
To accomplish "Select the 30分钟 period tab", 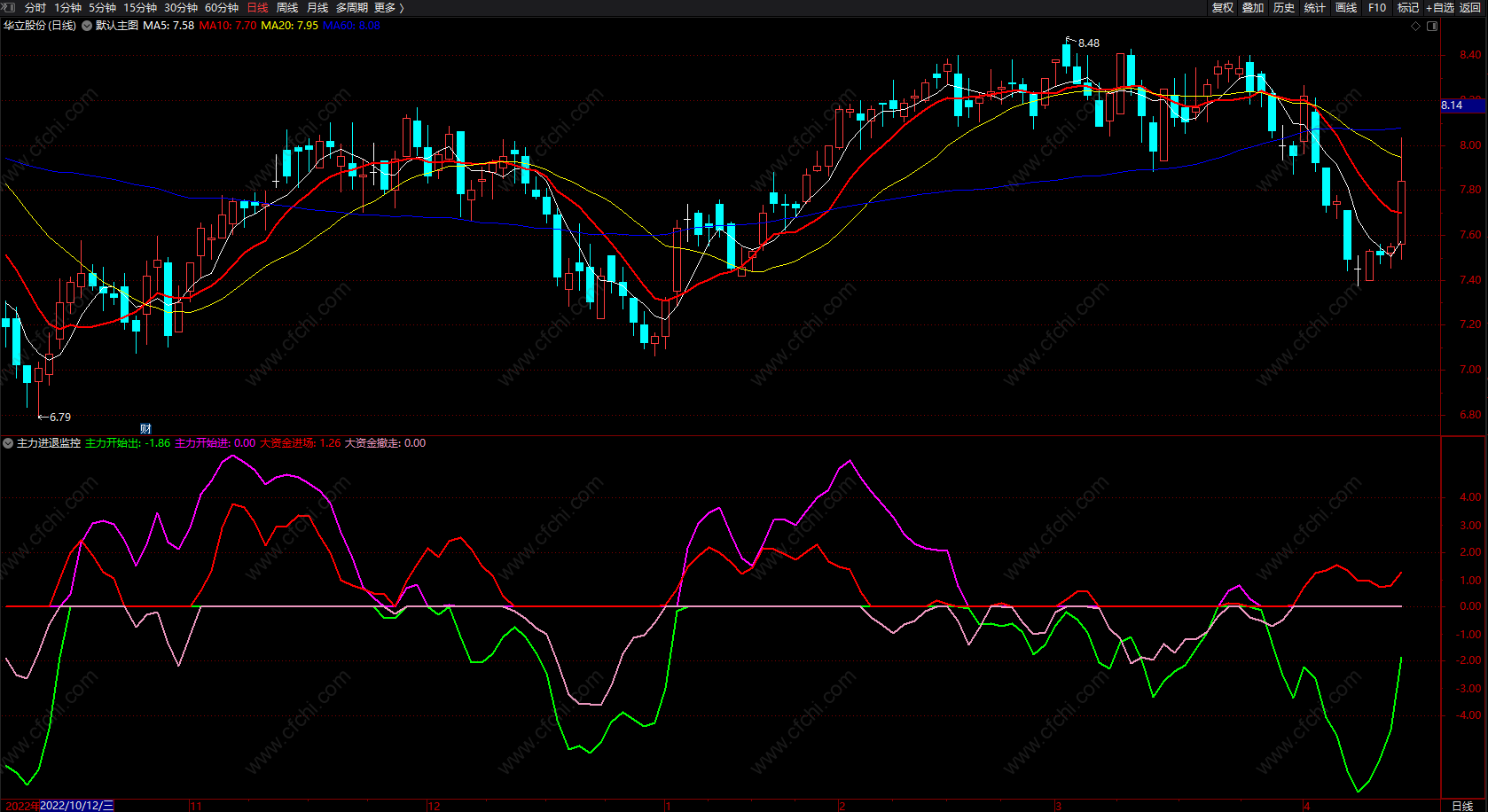I will [x=181, y=8].
